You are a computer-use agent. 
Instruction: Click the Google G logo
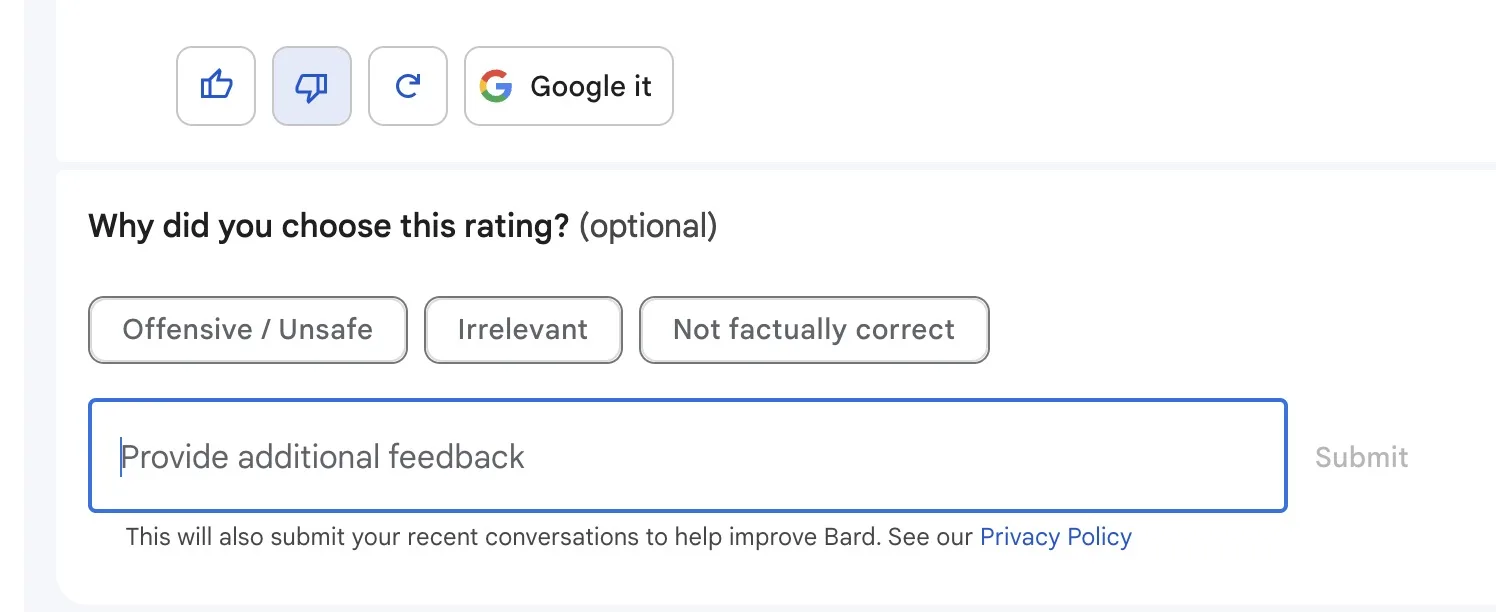[x=496, y=86]
